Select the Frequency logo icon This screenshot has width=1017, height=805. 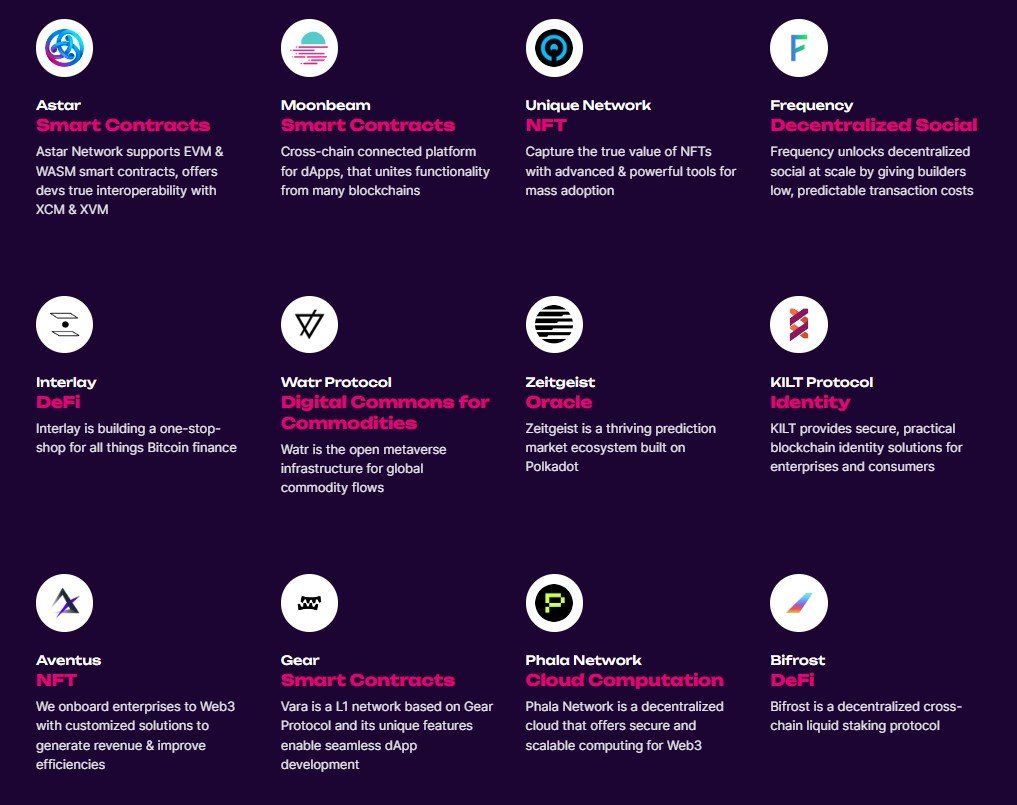(x=798, y=48)
